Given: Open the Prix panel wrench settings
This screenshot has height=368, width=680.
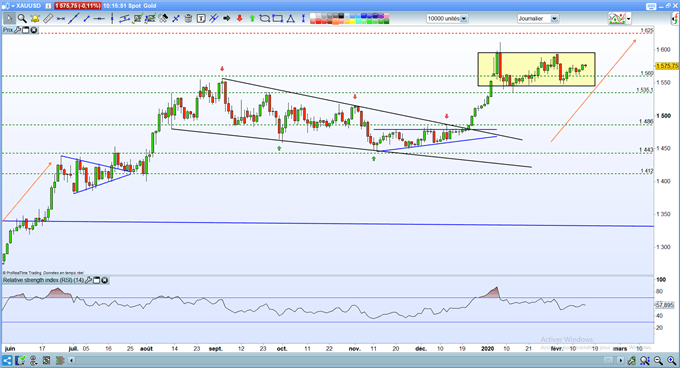Looking at the screenshot, I should coord(17,30).
